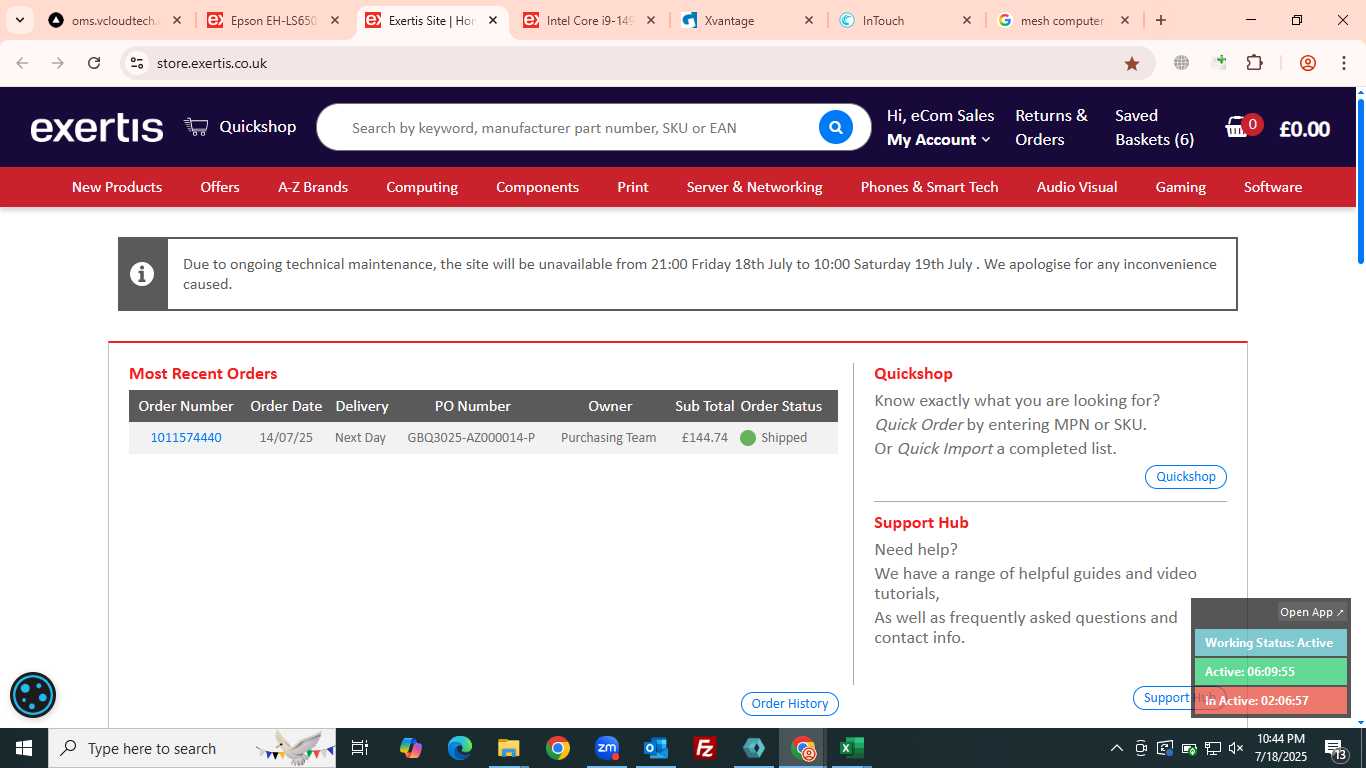1366x768 pixels.
Task: Open Zoom from the taskbar
Action: coord(607,748)
